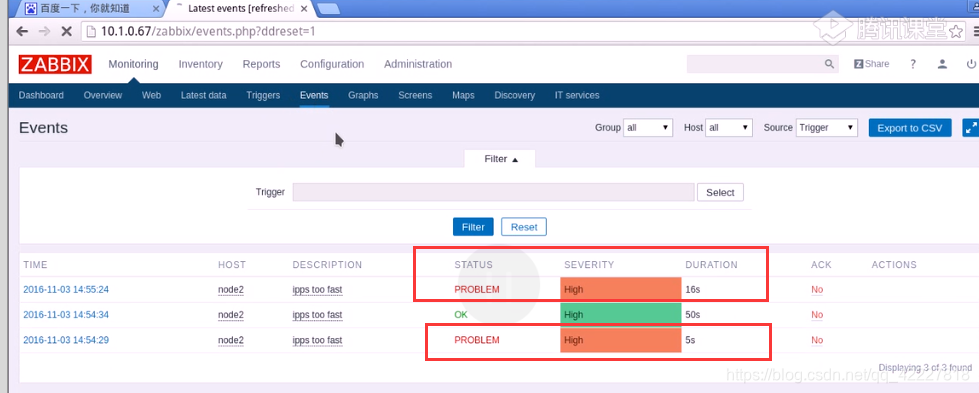Go to the Dashboard submenu

pos(41,95)
